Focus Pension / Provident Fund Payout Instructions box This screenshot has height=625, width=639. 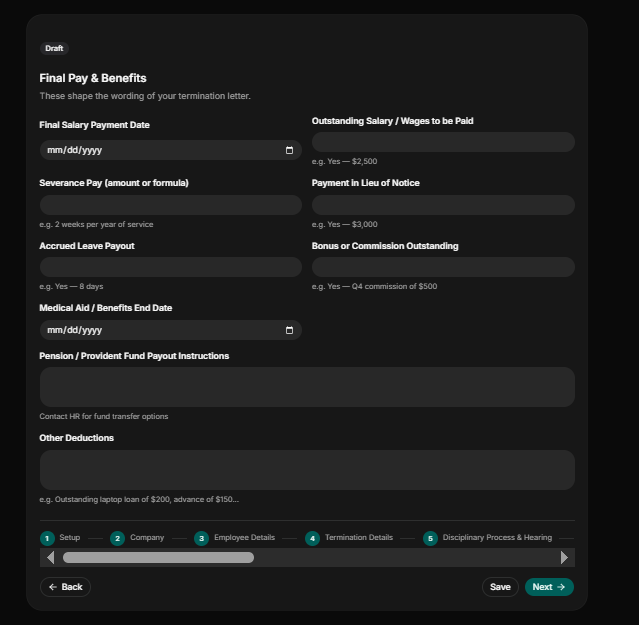pyautogui.click(x=307, y=387)
